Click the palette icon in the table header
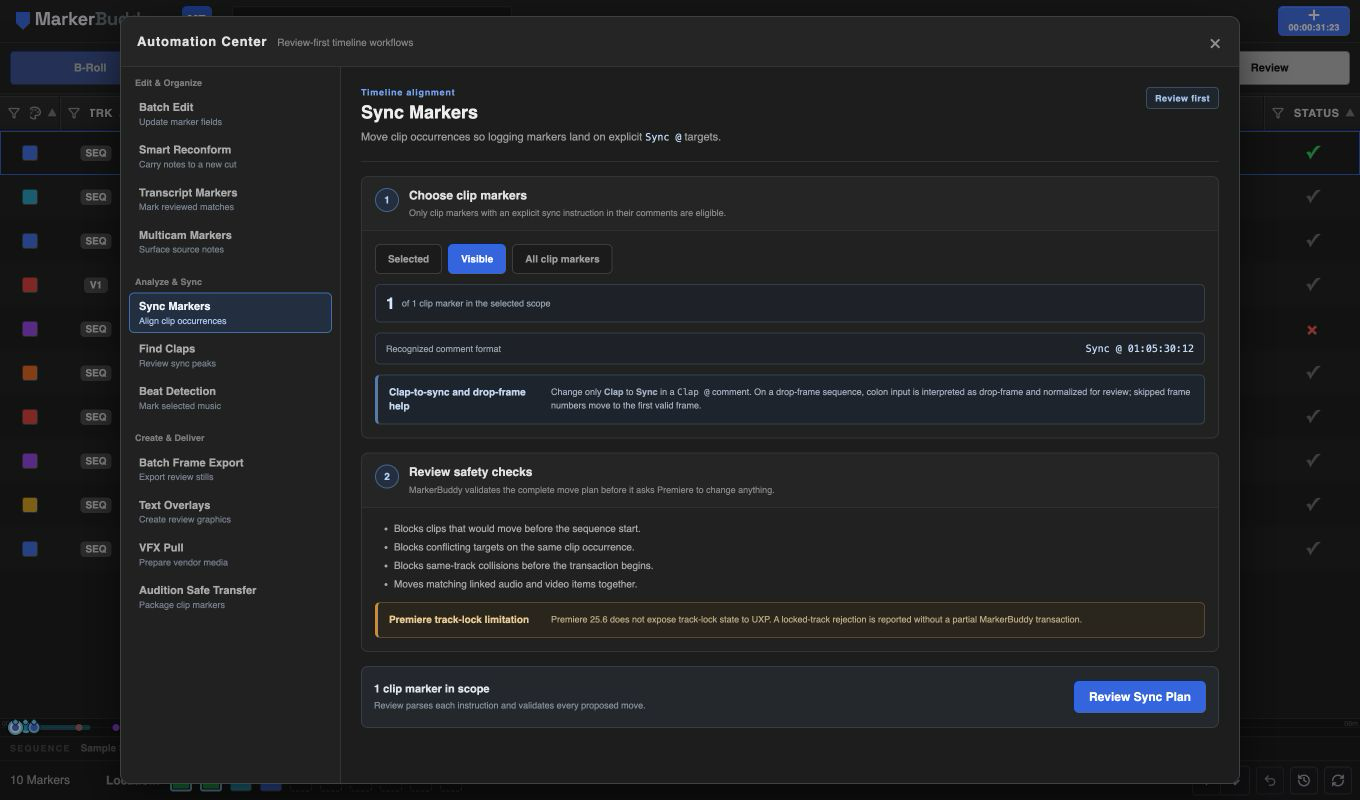The image size is (1360, 800). pyautogui.click(x=36, y=113)
